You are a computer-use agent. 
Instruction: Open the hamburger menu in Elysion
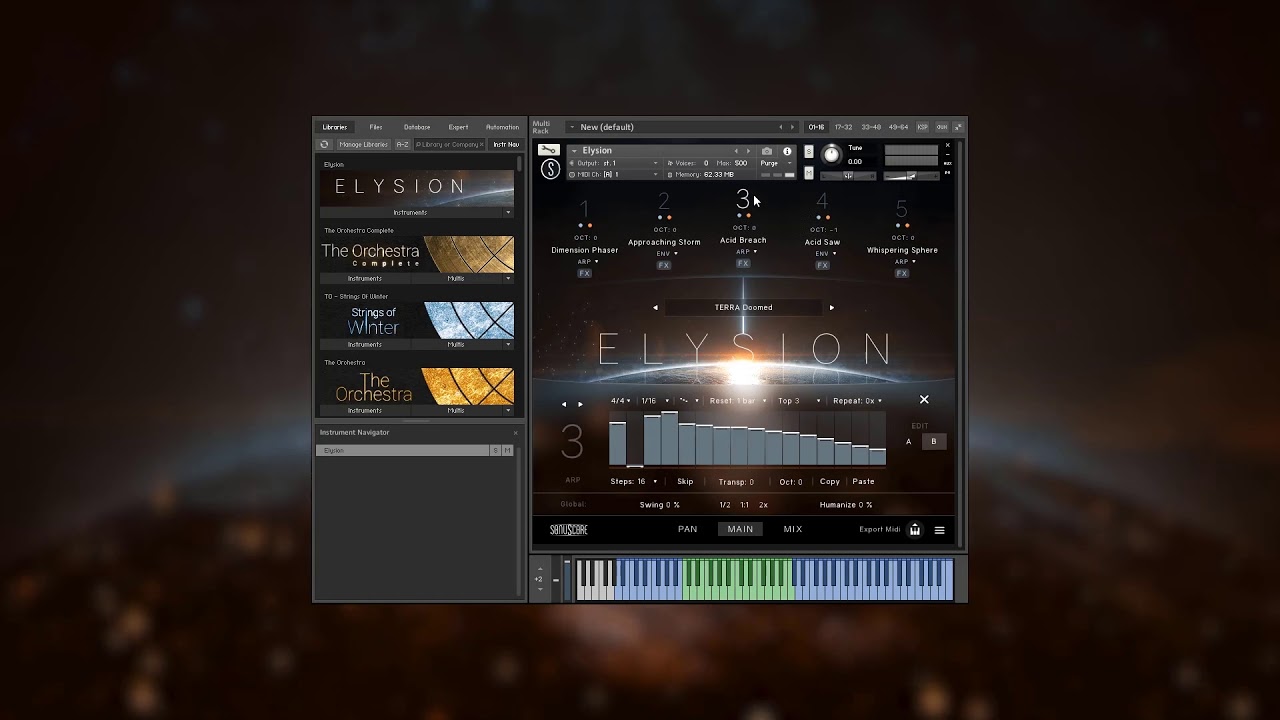939,530
